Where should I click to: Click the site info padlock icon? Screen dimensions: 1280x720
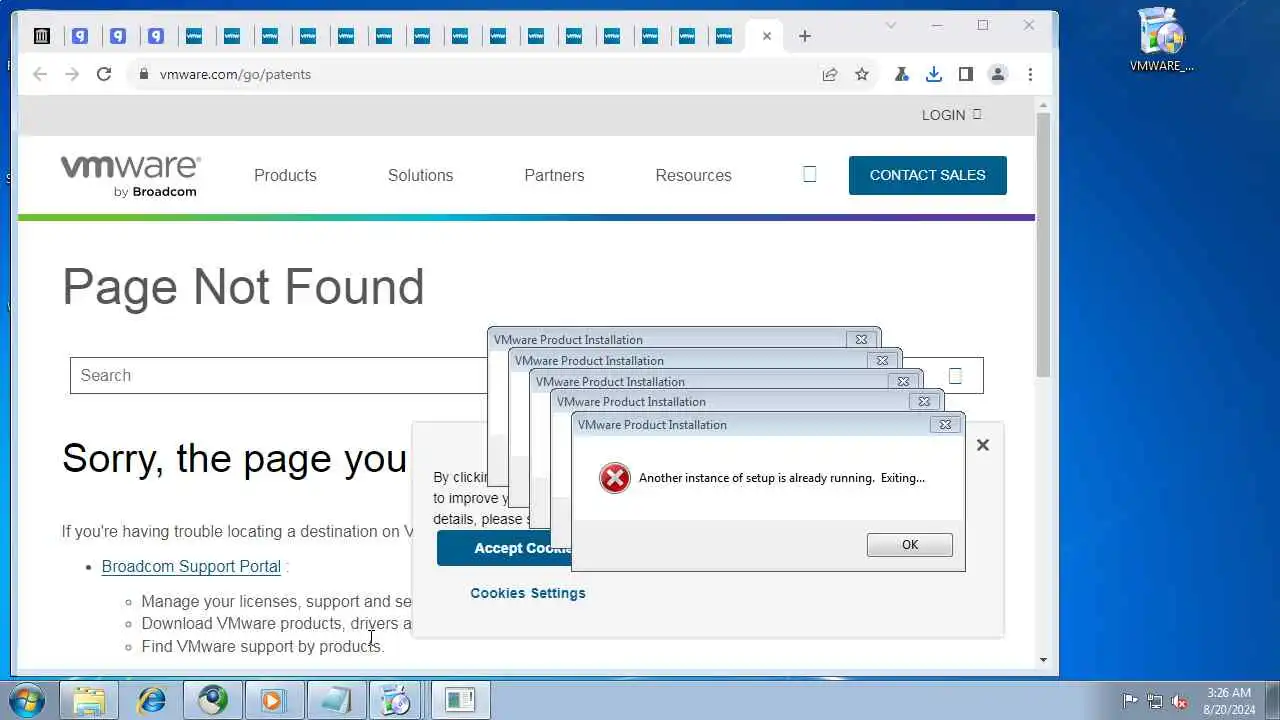pyautogui.click(x=144, y=74)
